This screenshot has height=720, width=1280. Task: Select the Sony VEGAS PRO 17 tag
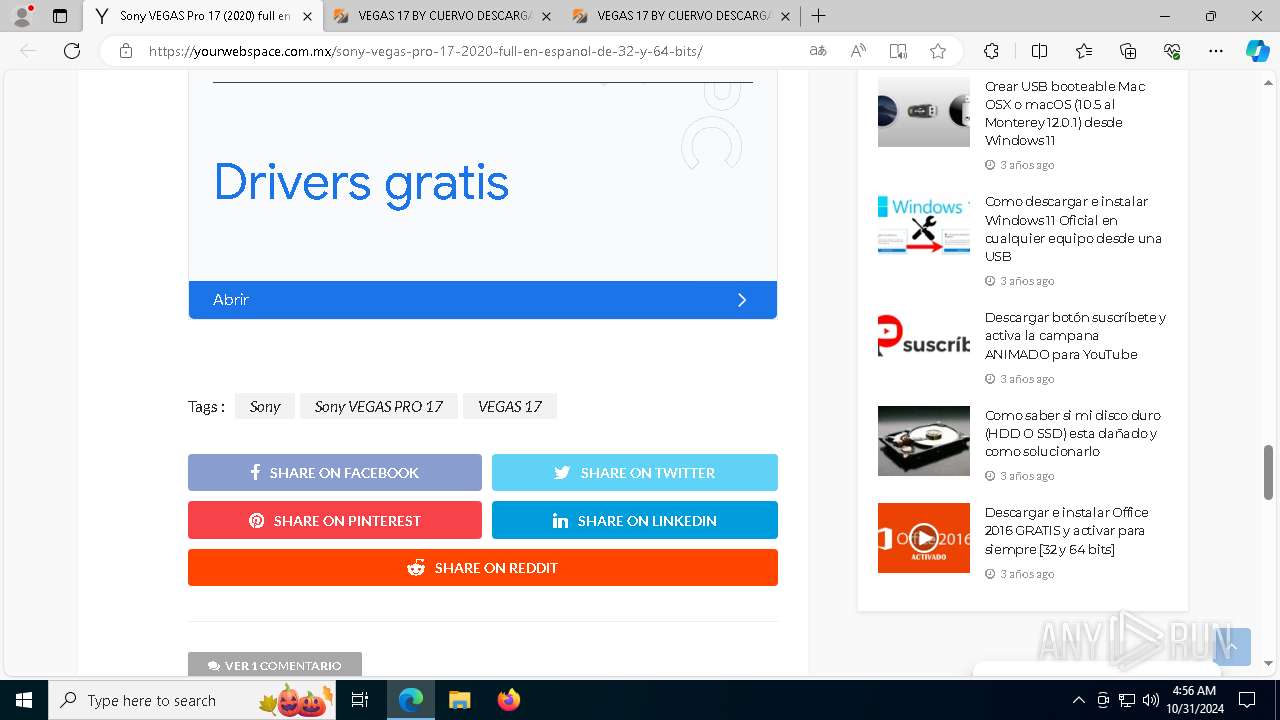[x=378, y=406]
